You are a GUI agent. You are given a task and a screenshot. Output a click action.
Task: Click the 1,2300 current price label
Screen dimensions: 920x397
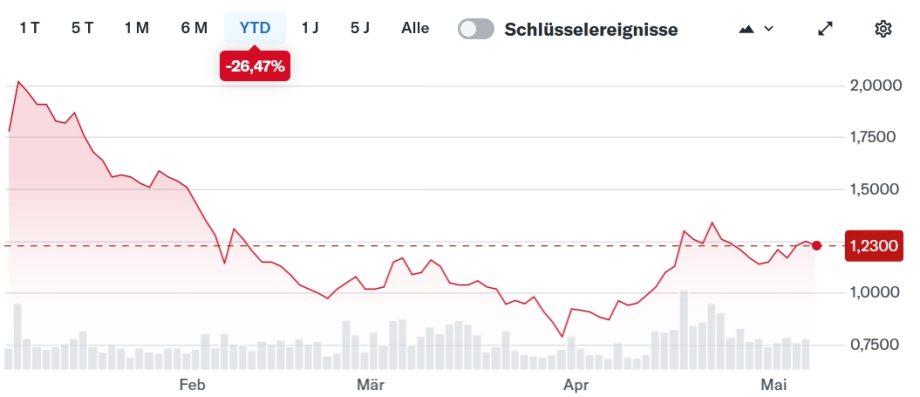pos(874,246)
